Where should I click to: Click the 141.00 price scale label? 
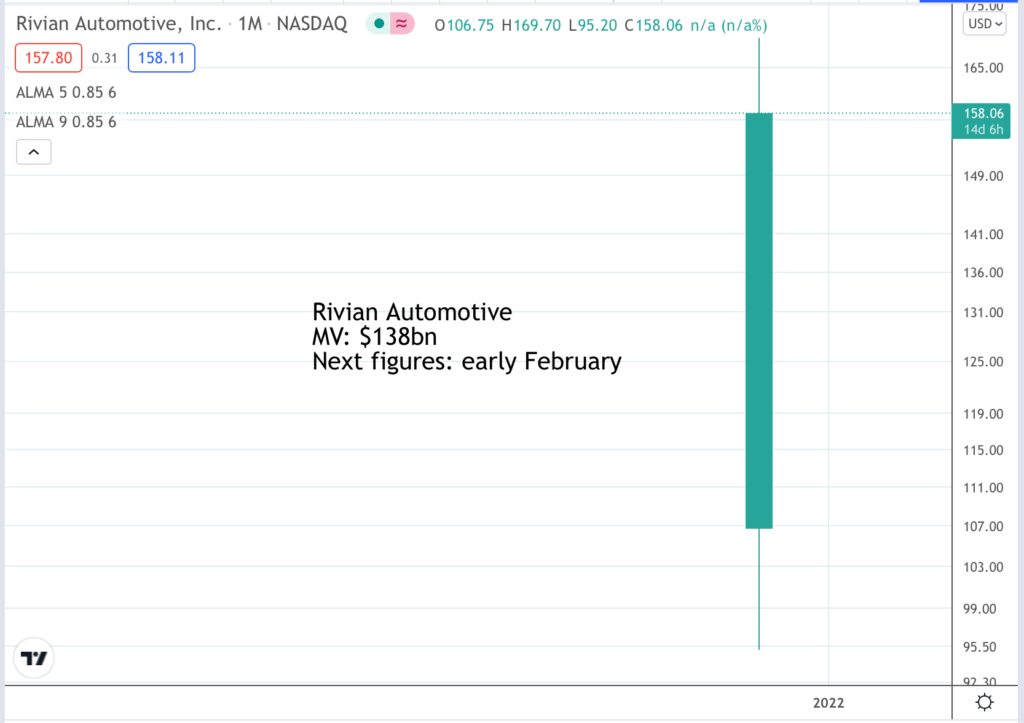pyautogui.click(x=983, y=234)
